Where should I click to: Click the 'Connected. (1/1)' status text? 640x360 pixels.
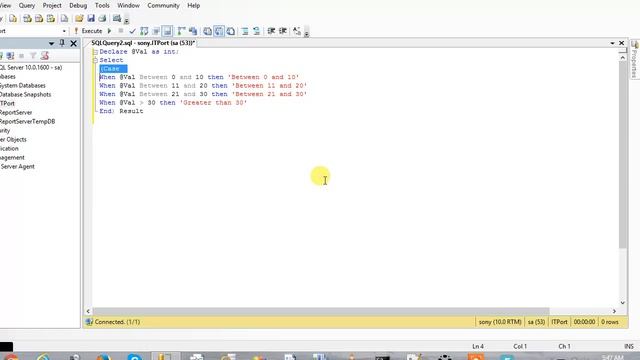117,322
